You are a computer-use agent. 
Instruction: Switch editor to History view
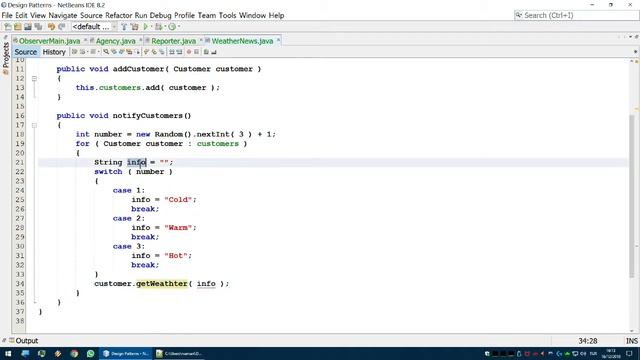(x=54, y=52)
